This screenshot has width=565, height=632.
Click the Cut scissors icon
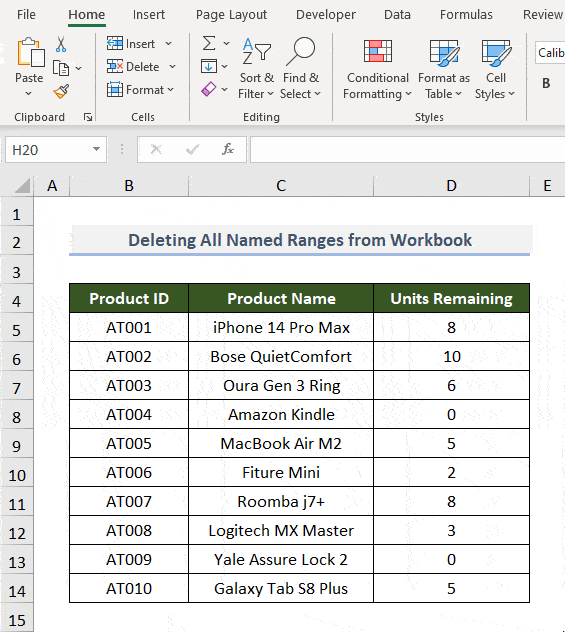pyautogui.click(x=61, y=44)
